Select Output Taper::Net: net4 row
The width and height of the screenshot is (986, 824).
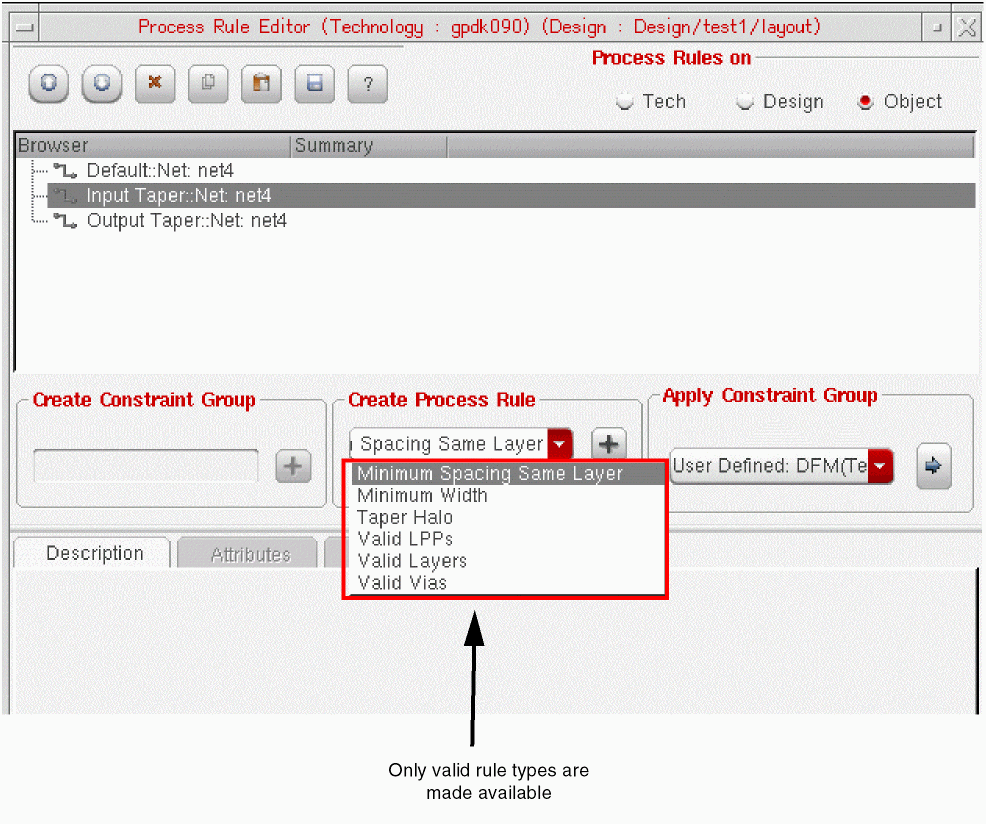[x=187, y=221]
